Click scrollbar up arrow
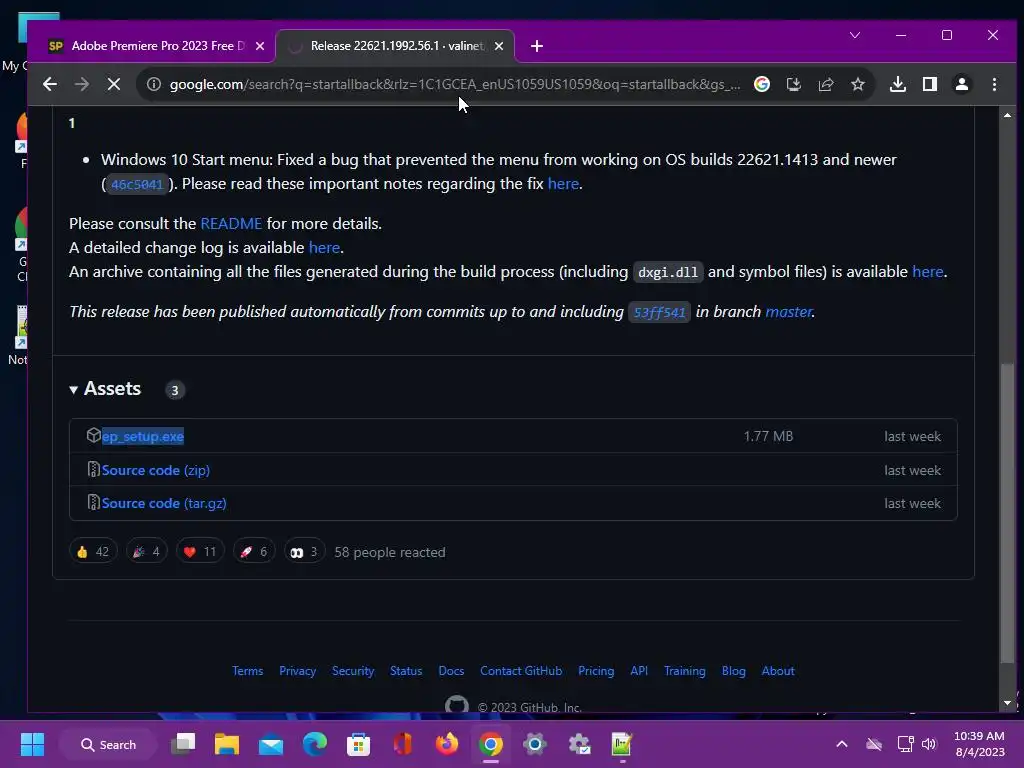Image resolution: width=1024 pixels, height=768 pixels. [x=1007, y=115]
